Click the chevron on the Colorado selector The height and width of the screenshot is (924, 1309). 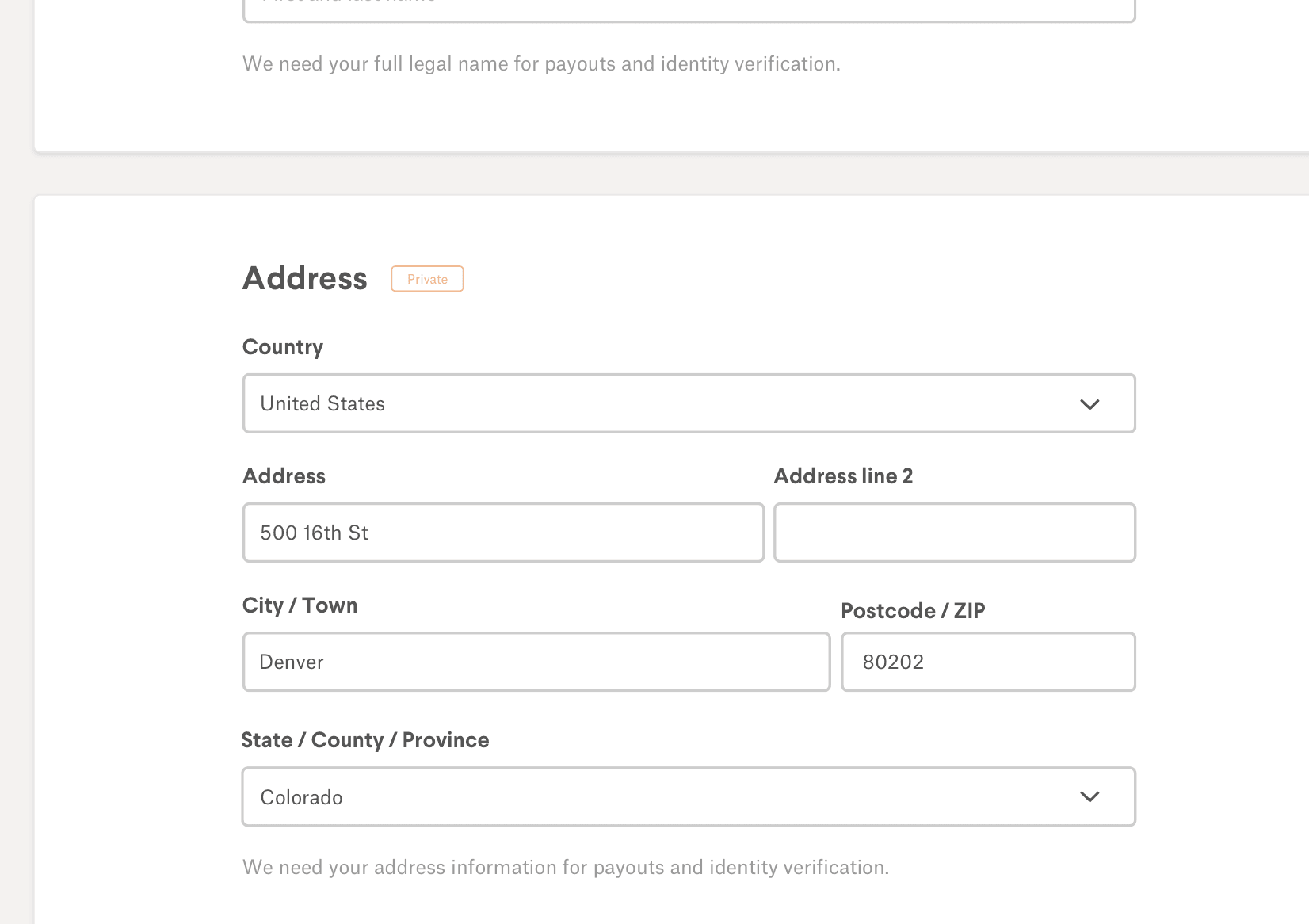[1090, 796]
